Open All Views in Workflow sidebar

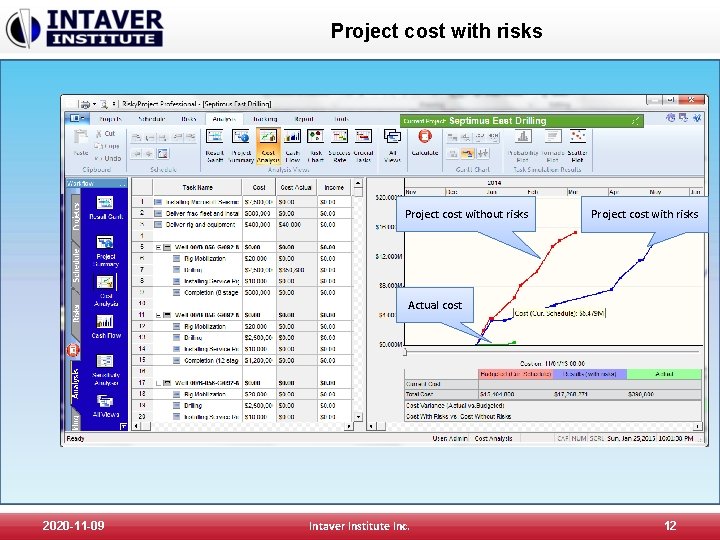click(106, 406)
